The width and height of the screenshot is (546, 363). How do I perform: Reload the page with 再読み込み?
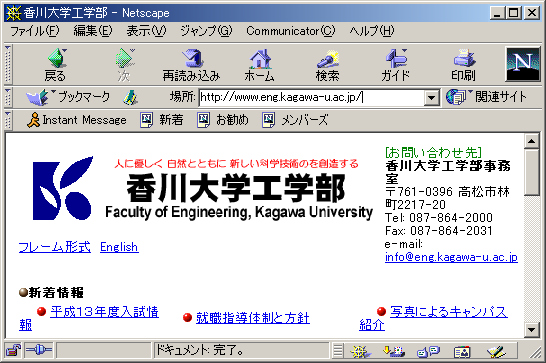[x=191, y=65]
